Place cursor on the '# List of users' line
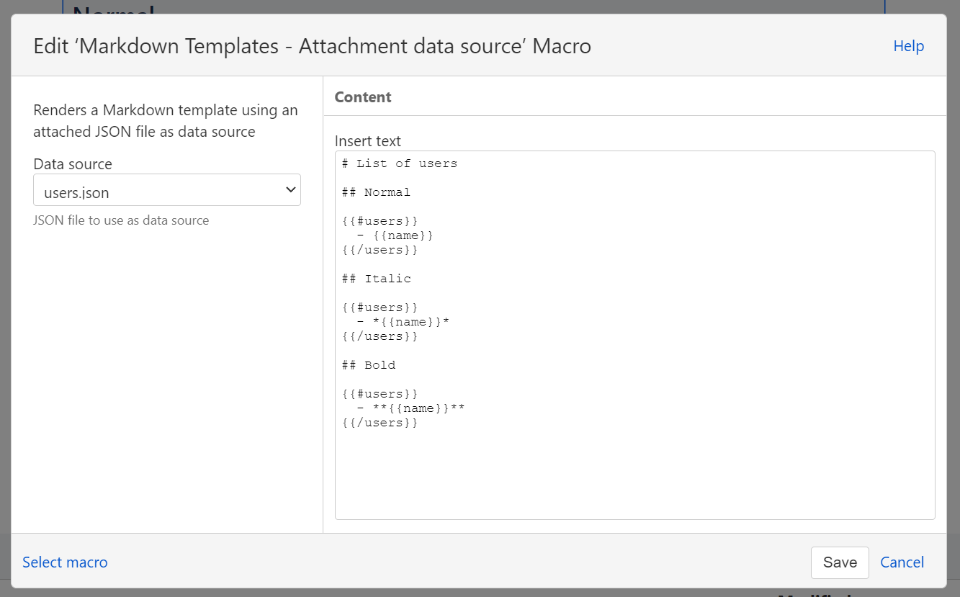 click(399, 162)
